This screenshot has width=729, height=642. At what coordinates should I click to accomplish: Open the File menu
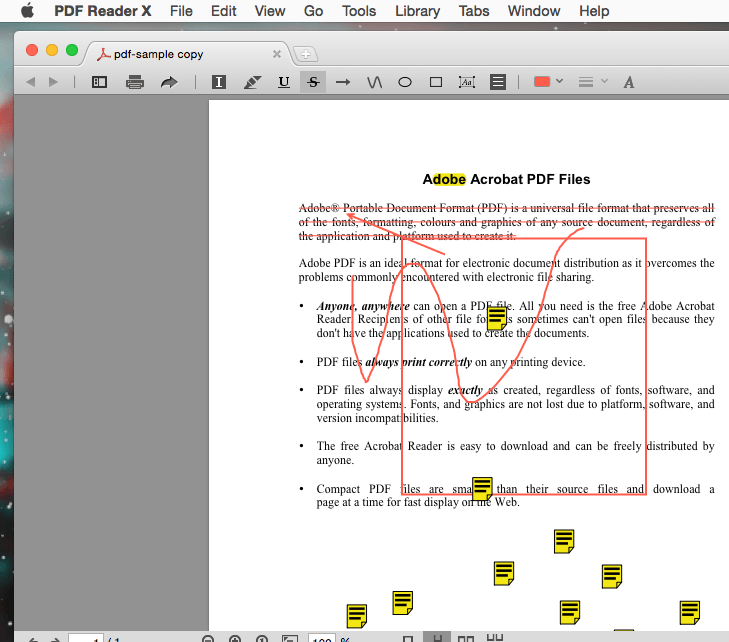click(181, 11)
